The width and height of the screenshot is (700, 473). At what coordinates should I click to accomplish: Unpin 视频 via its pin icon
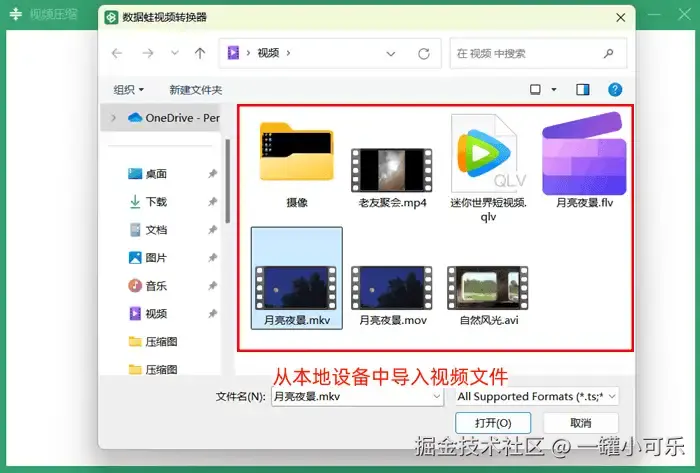[212, 313]
